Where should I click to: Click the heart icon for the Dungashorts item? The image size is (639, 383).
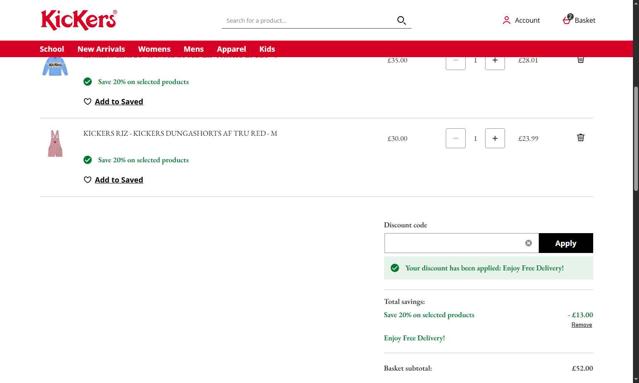(x=87, y=180)
